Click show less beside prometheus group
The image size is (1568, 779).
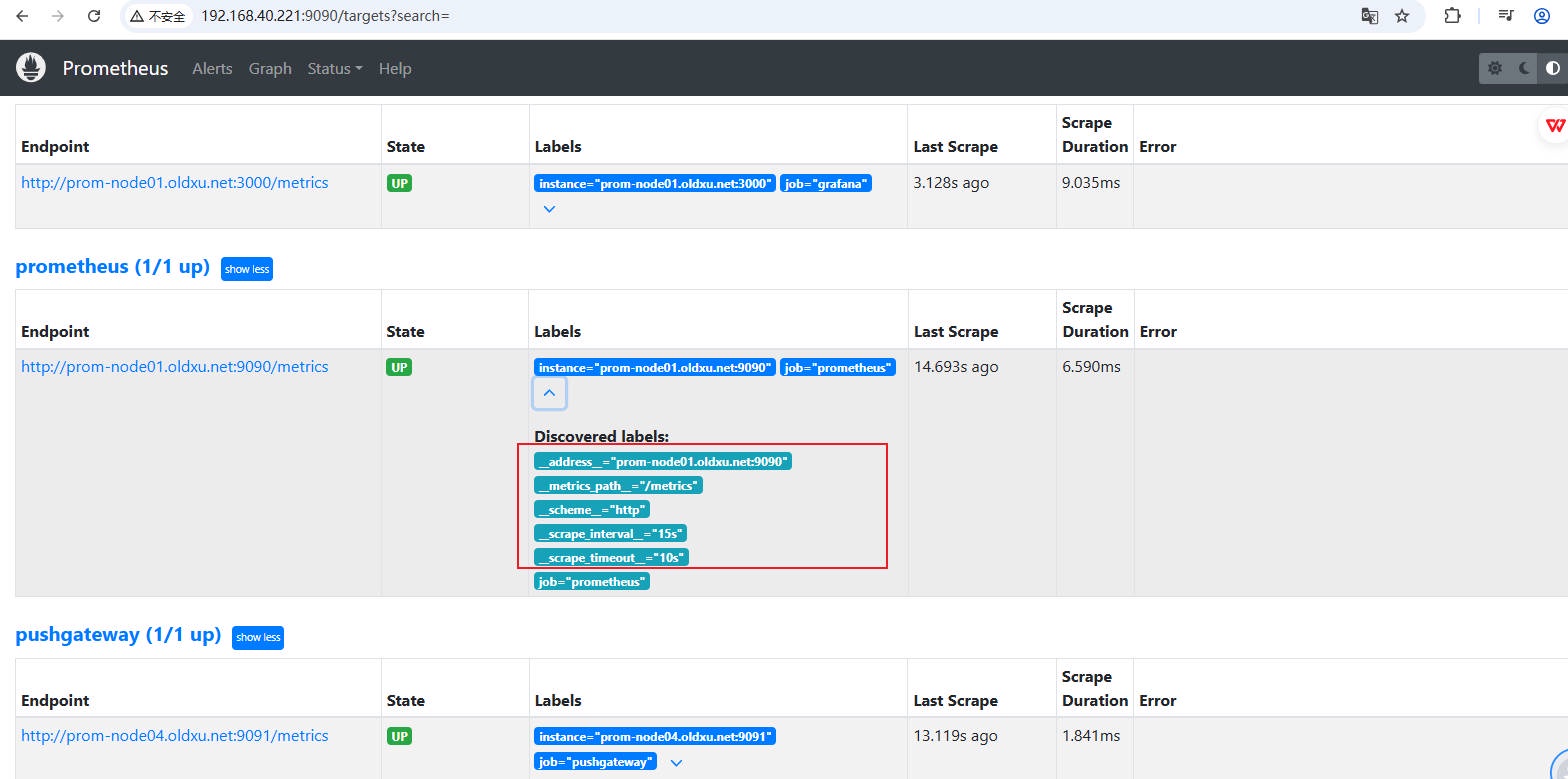(246, 269)
